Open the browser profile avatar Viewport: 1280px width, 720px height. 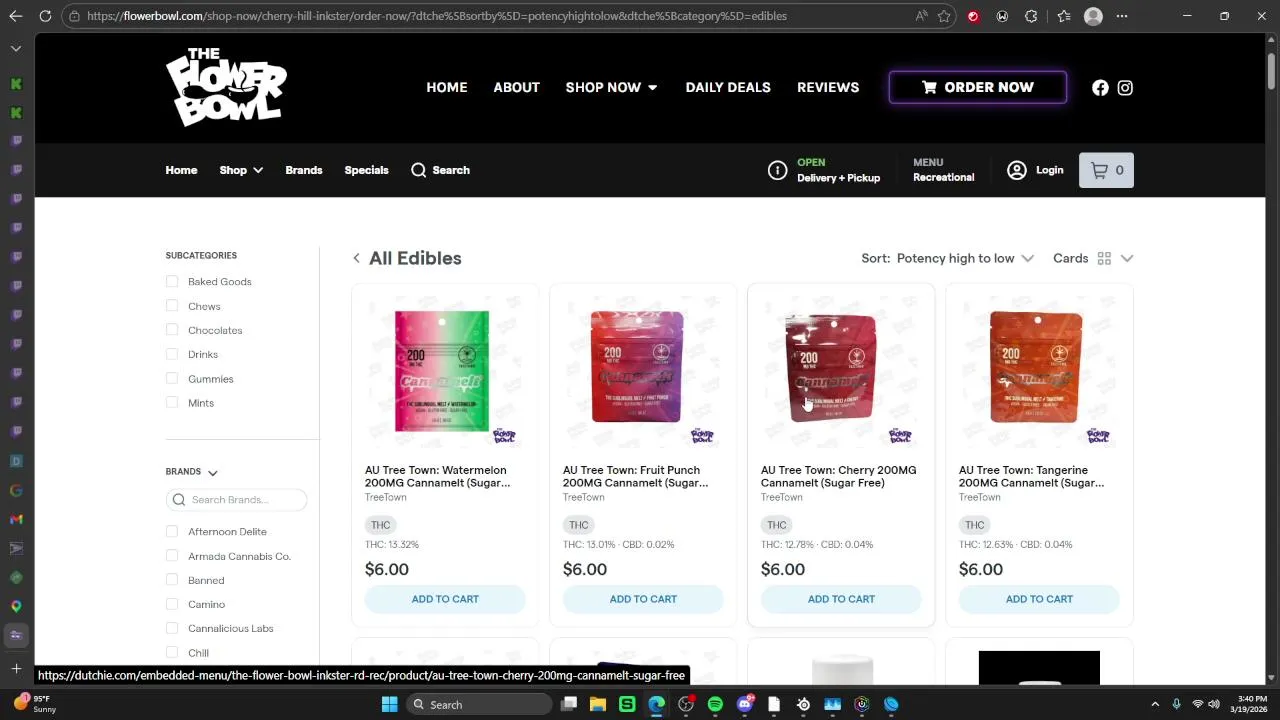coord(1093,16)
